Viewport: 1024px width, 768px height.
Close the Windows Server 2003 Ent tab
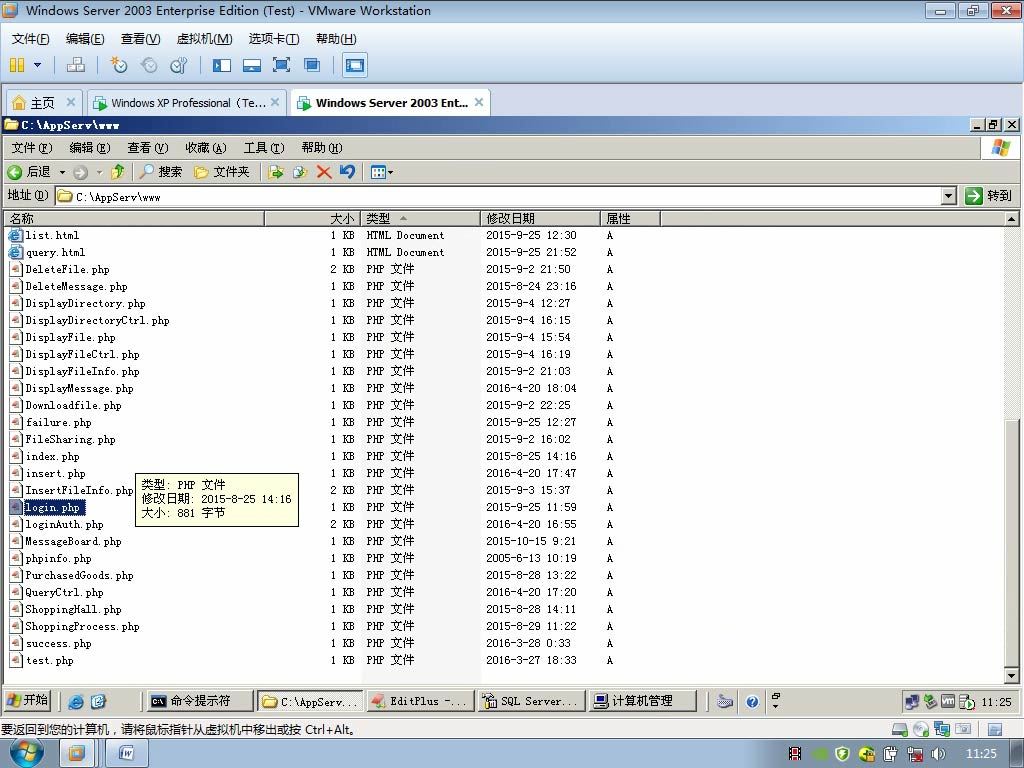[x=479, y=102]
